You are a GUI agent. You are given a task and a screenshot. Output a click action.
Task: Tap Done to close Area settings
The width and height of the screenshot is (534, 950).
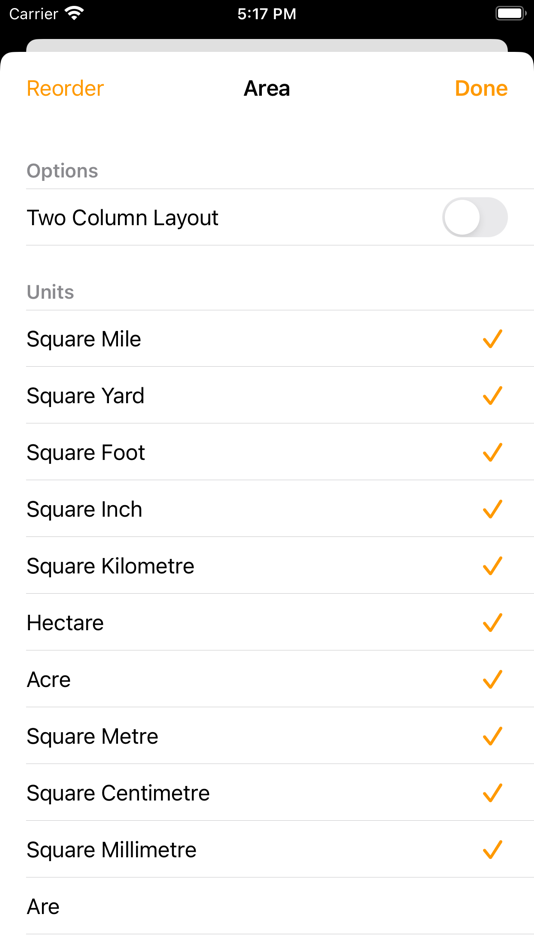(x=481, y=88)
